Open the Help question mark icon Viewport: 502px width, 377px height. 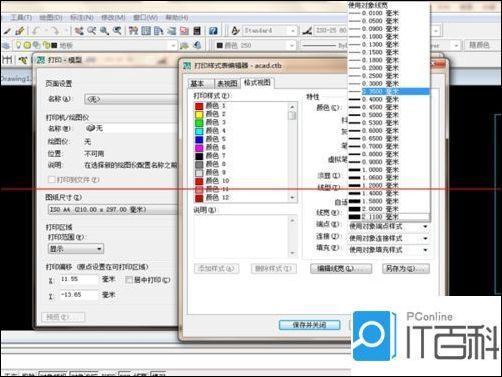pyautogui.click(x=213, y=31)
